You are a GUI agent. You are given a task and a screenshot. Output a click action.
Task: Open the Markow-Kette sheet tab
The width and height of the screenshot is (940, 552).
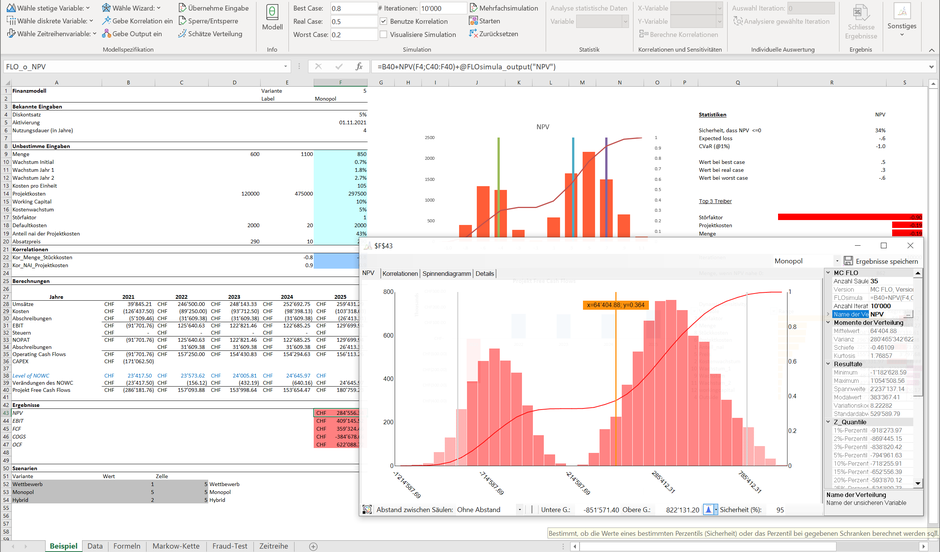pyautogui.click(x=176, y=546)
